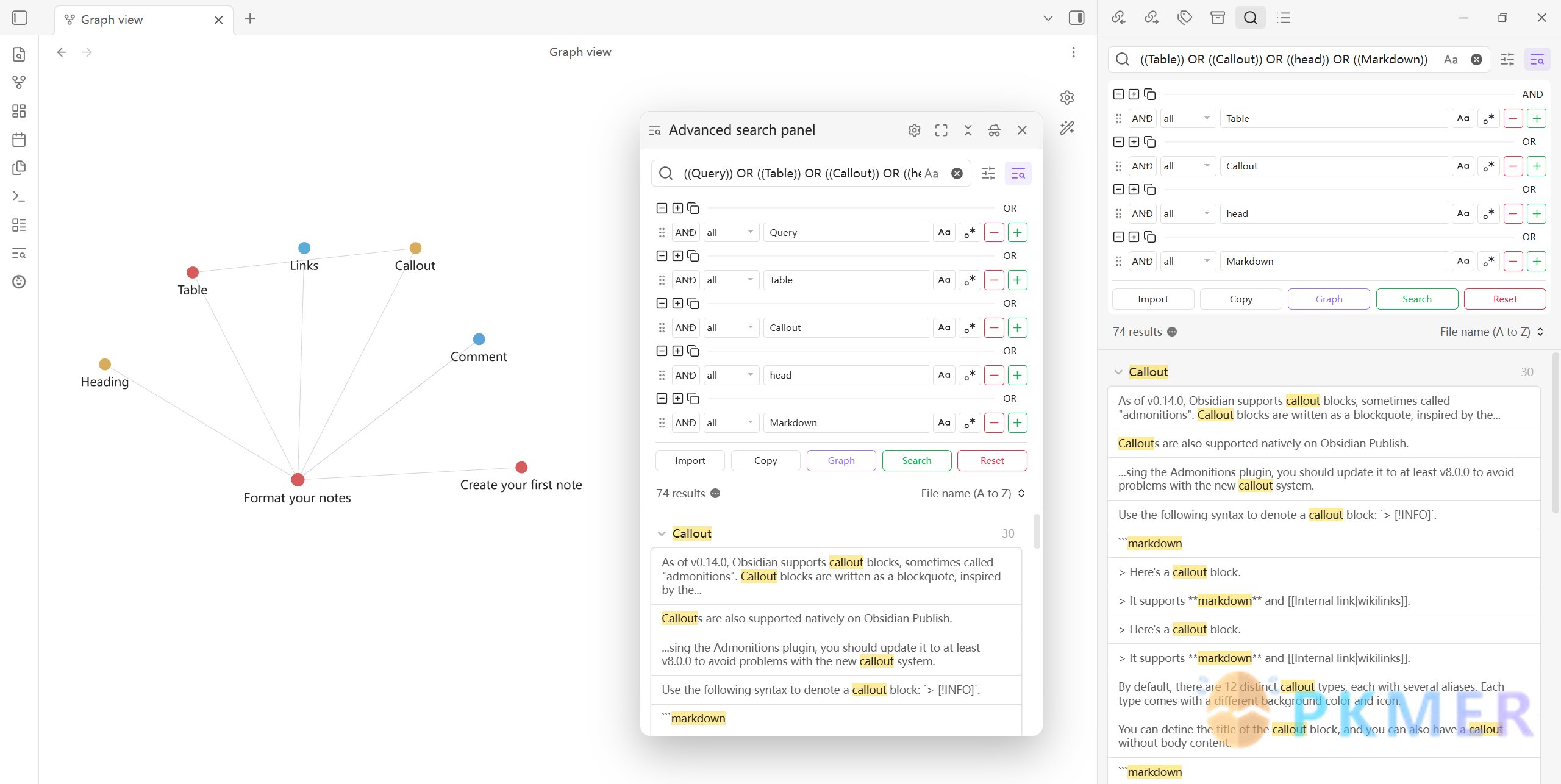Clear the sidebar search query

1476,59
